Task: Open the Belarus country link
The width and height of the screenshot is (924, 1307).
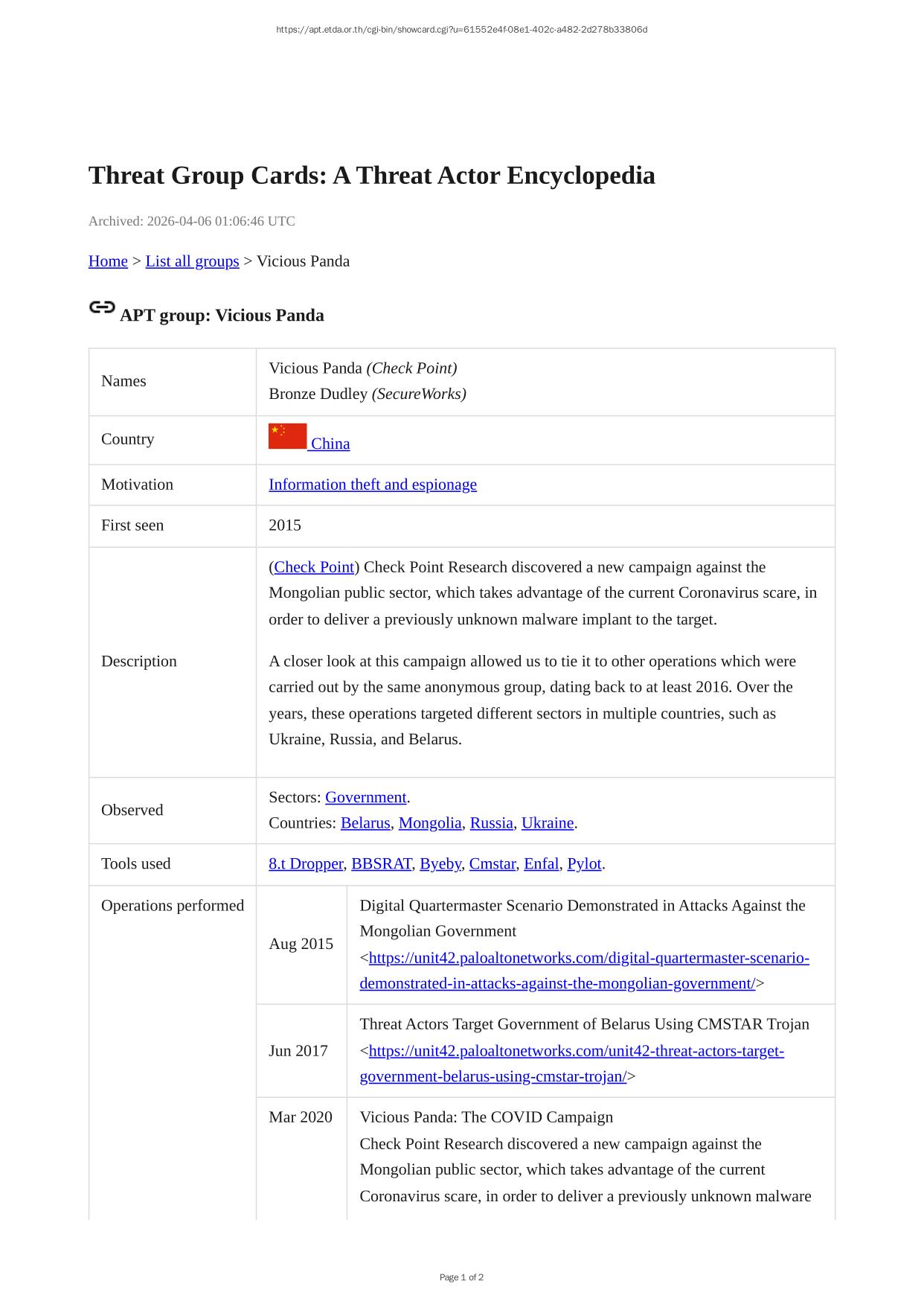Action: click(x=365, y=823)
